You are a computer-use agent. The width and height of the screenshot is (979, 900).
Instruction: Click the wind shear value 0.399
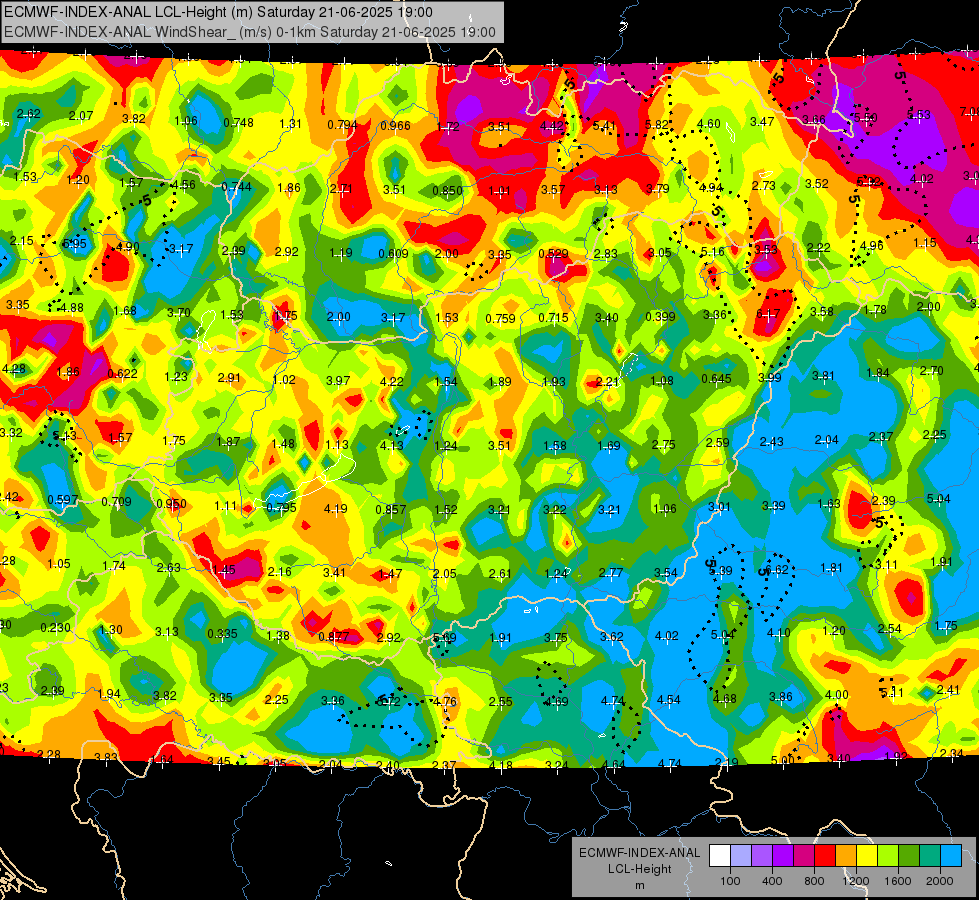pos(660,317)
